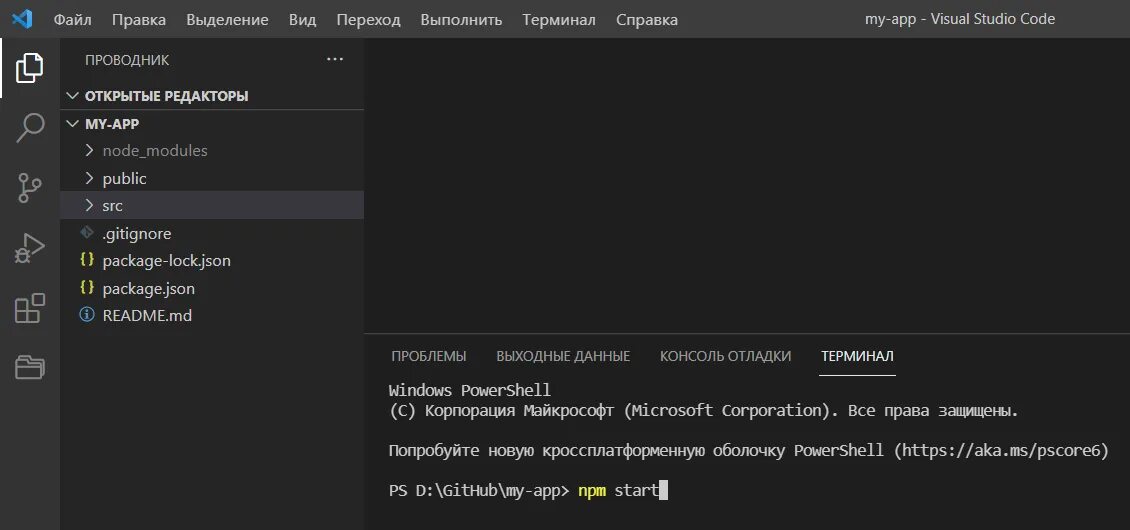Viewport: 1130px width, 530px height.
Task: Switch to the ВЫХОДНЫЕ ДАННЫЕ panel tab
Action: pos(564,356)
